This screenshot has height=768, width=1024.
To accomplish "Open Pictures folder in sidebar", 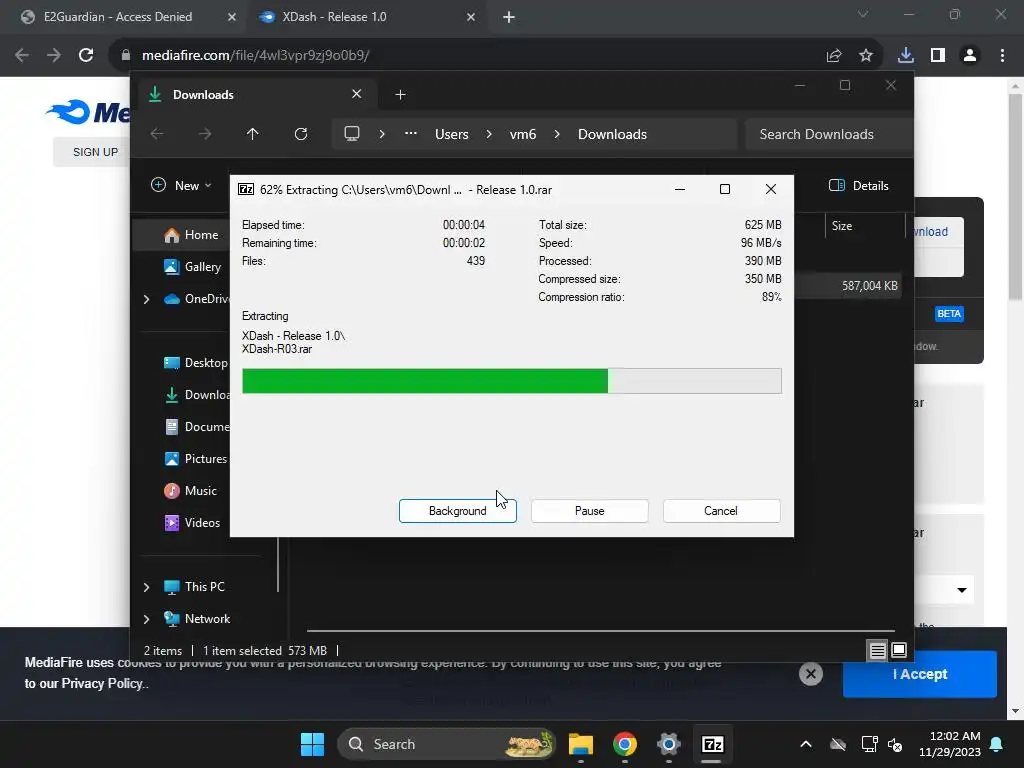I will click(195, 459).
